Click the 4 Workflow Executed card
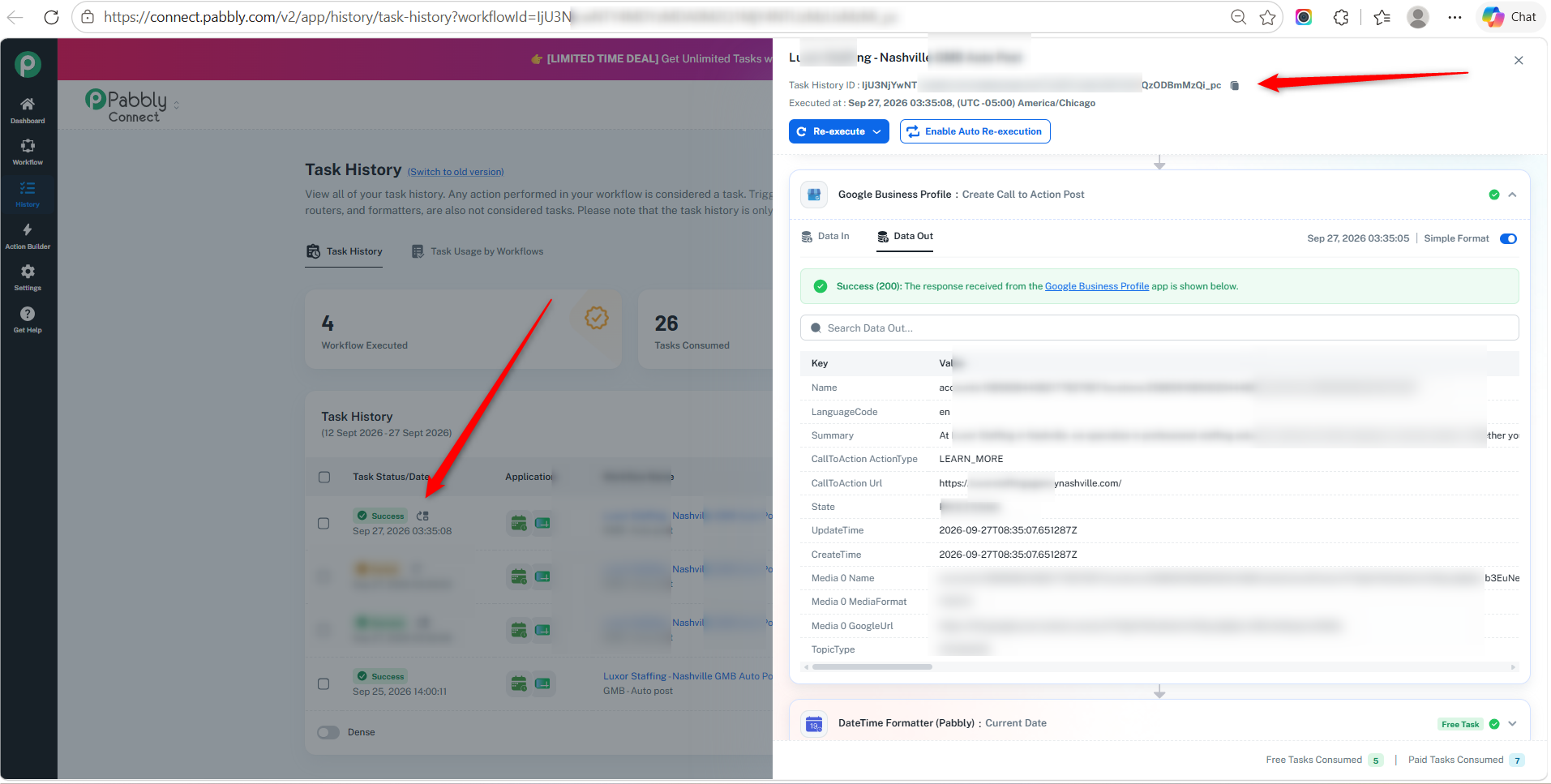 click(x=463, y=330)
